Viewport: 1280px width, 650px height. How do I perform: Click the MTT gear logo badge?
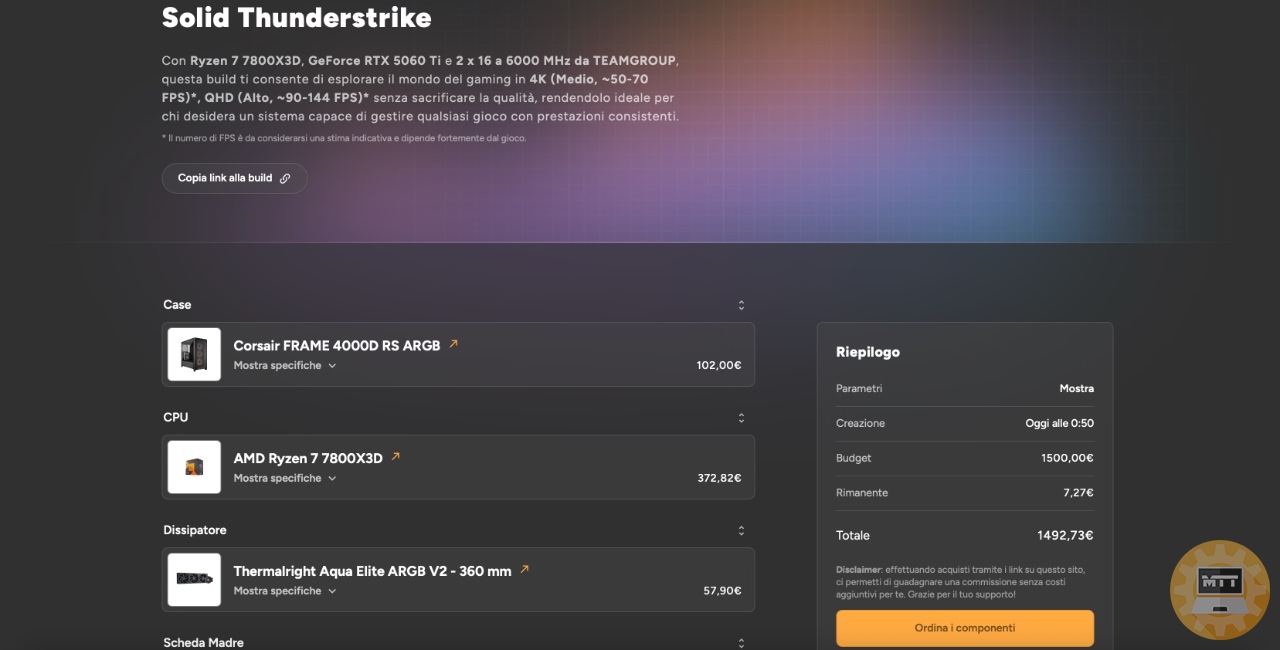pos(1219,590)
